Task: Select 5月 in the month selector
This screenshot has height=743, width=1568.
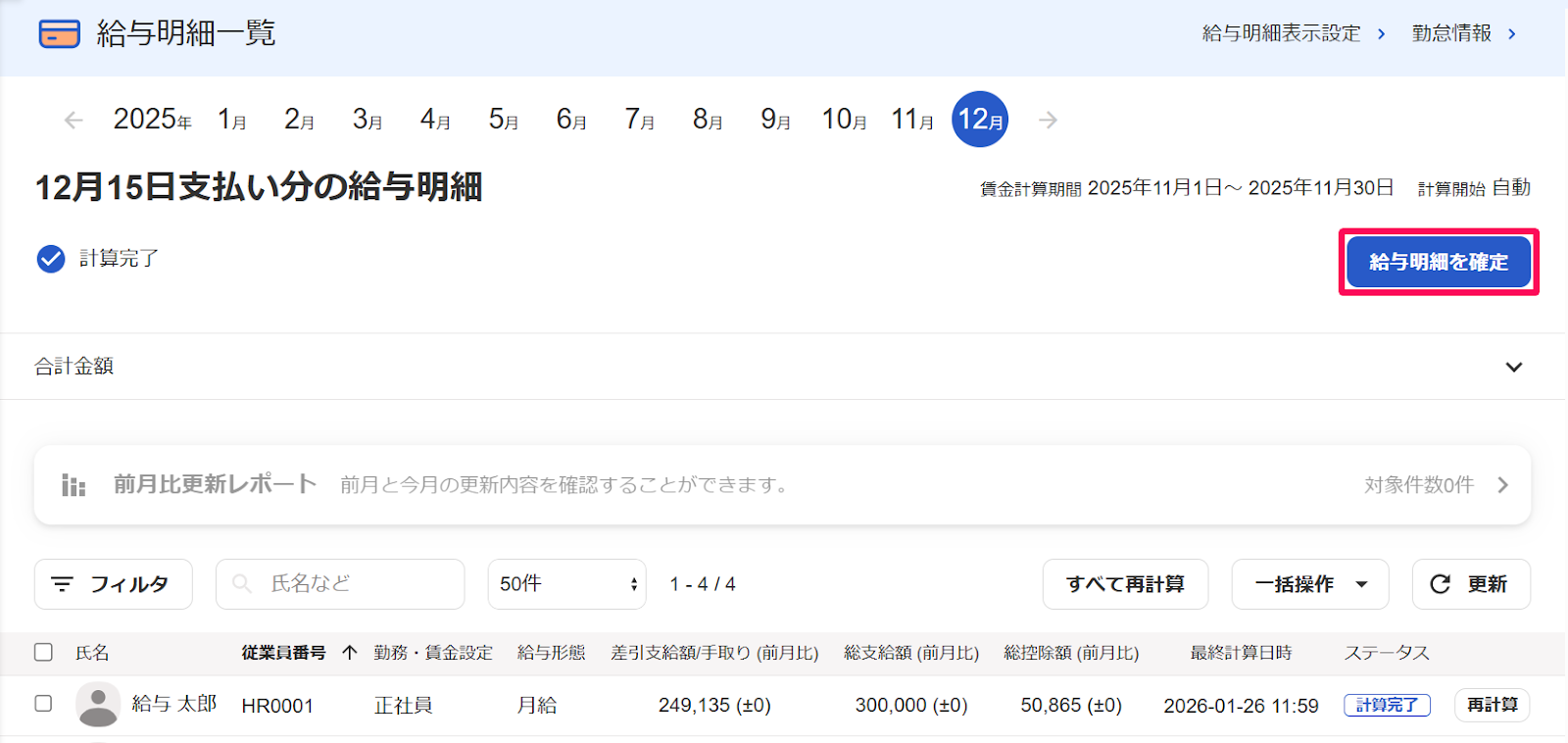Action: tap(504, 120)
